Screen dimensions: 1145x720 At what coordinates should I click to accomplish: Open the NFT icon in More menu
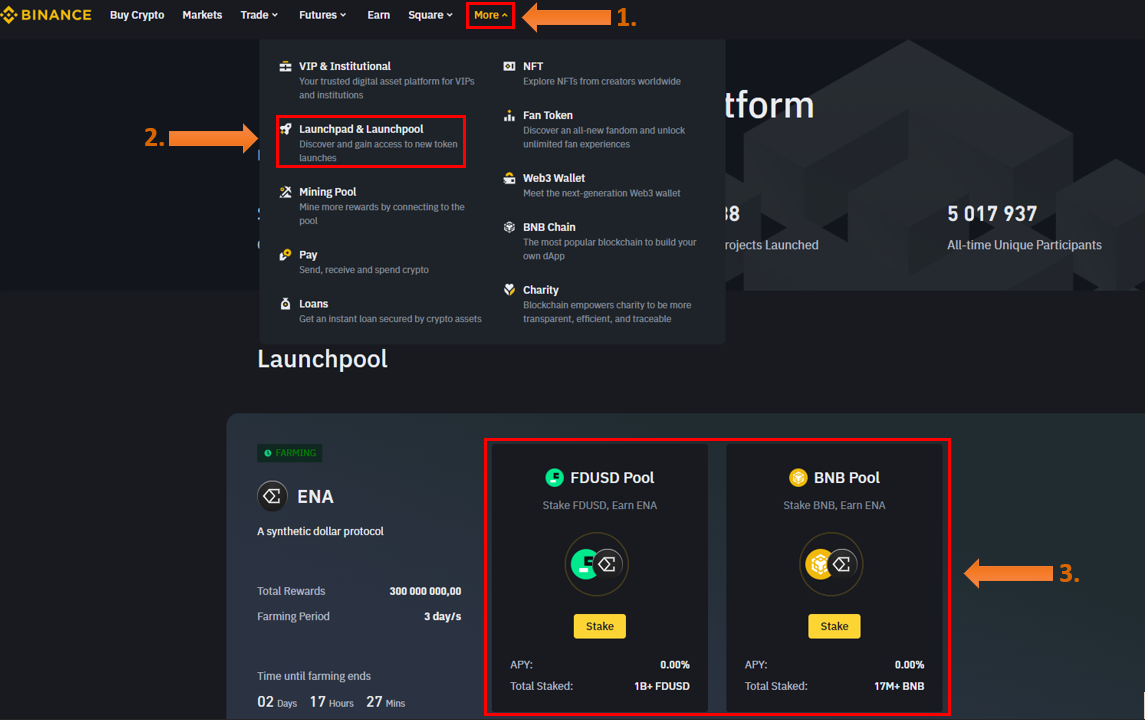click(509, 66)
